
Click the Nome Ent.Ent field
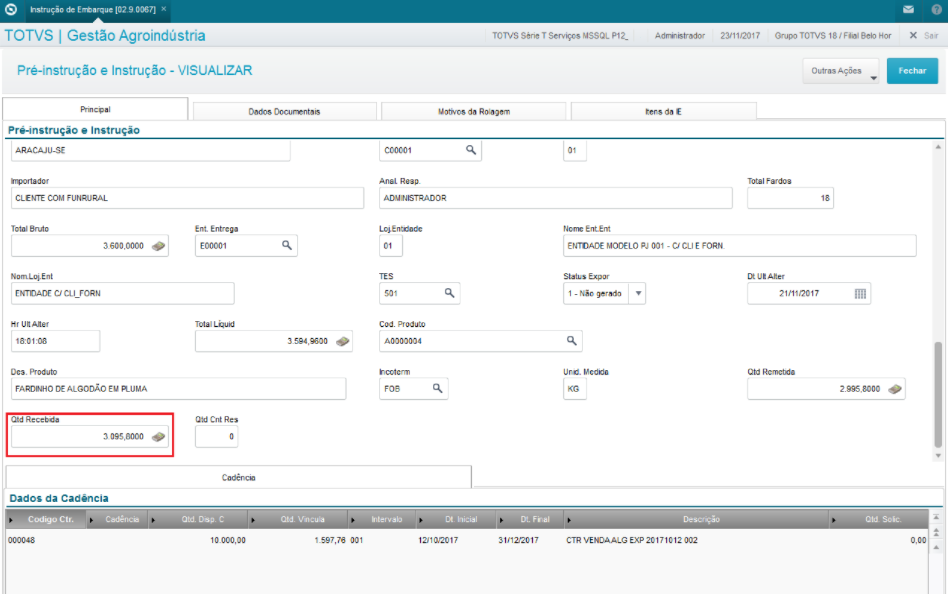(x=739, y=246)
